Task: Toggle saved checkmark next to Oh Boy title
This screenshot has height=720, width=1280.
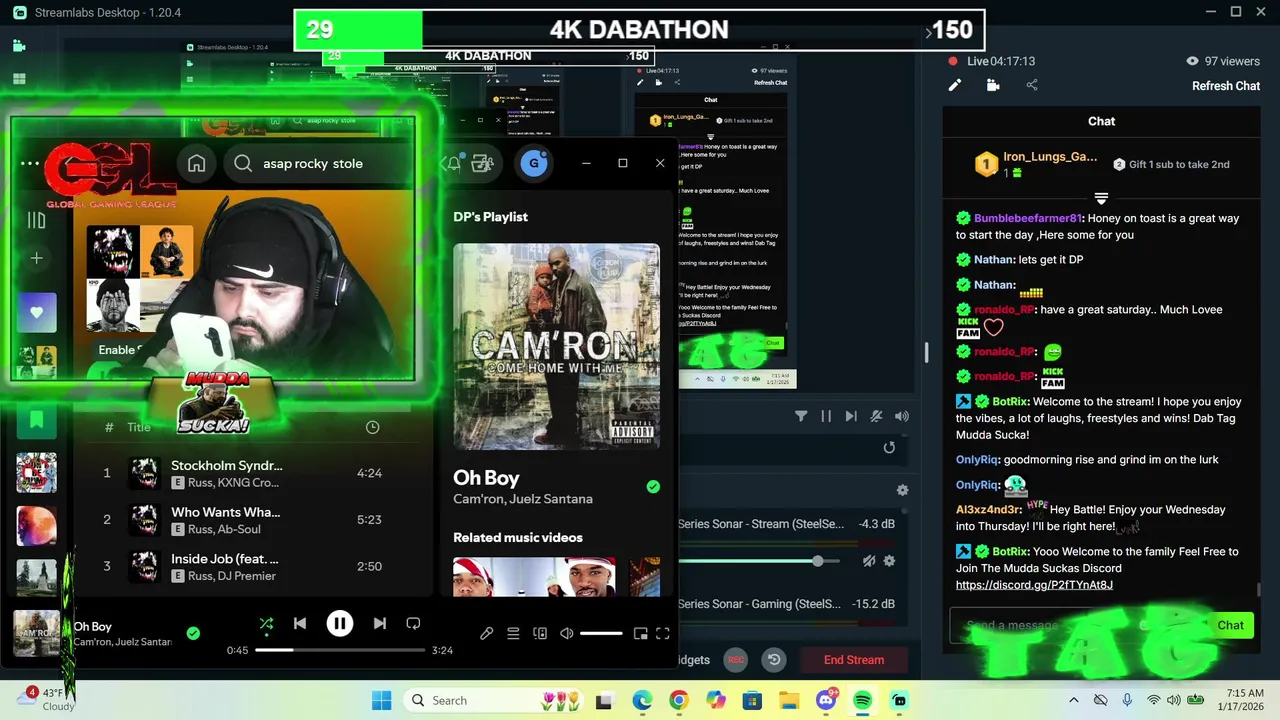Action: pyautogui.click(x=653, y=487)
